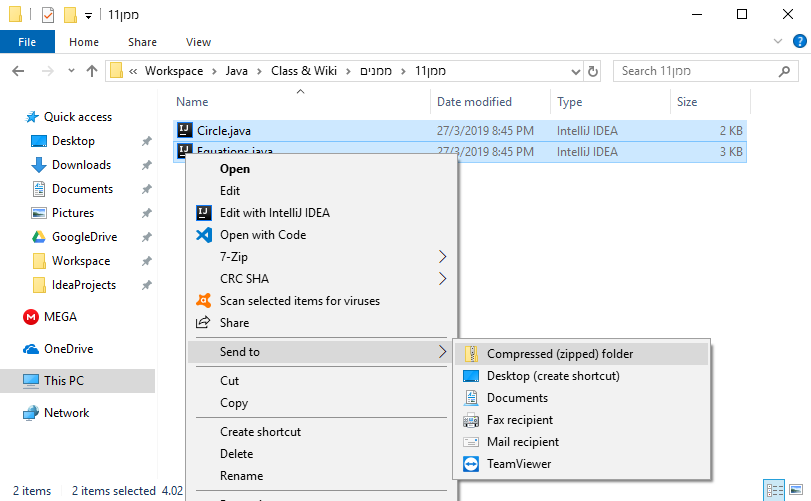Expand the CRC SHA submenu arrow

point(443,279)
